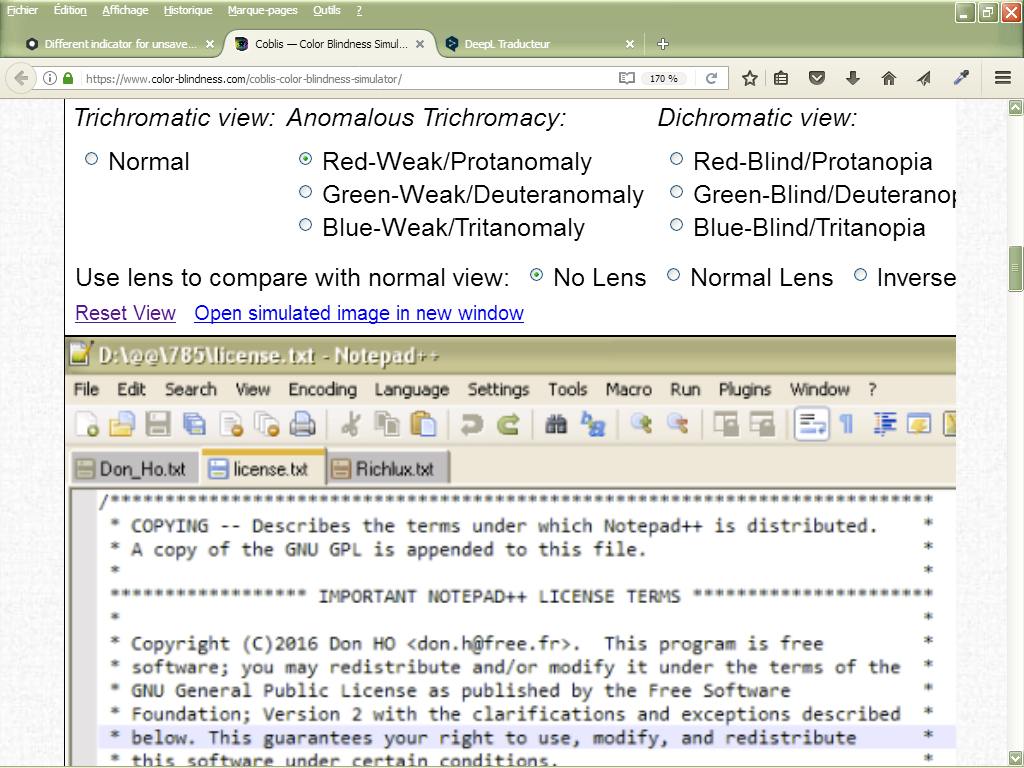Screen dimensions: 1024x768
Task: Choose the Normal Lens radio option
Action: [673, 275]
